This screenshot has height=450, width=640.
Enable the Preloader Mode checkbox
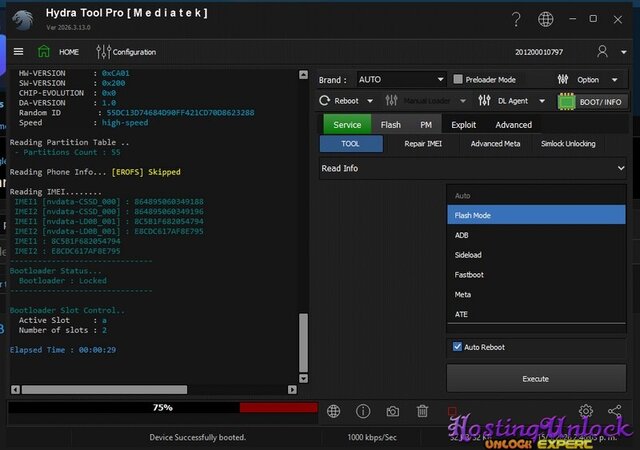click(x=458, y=80)
